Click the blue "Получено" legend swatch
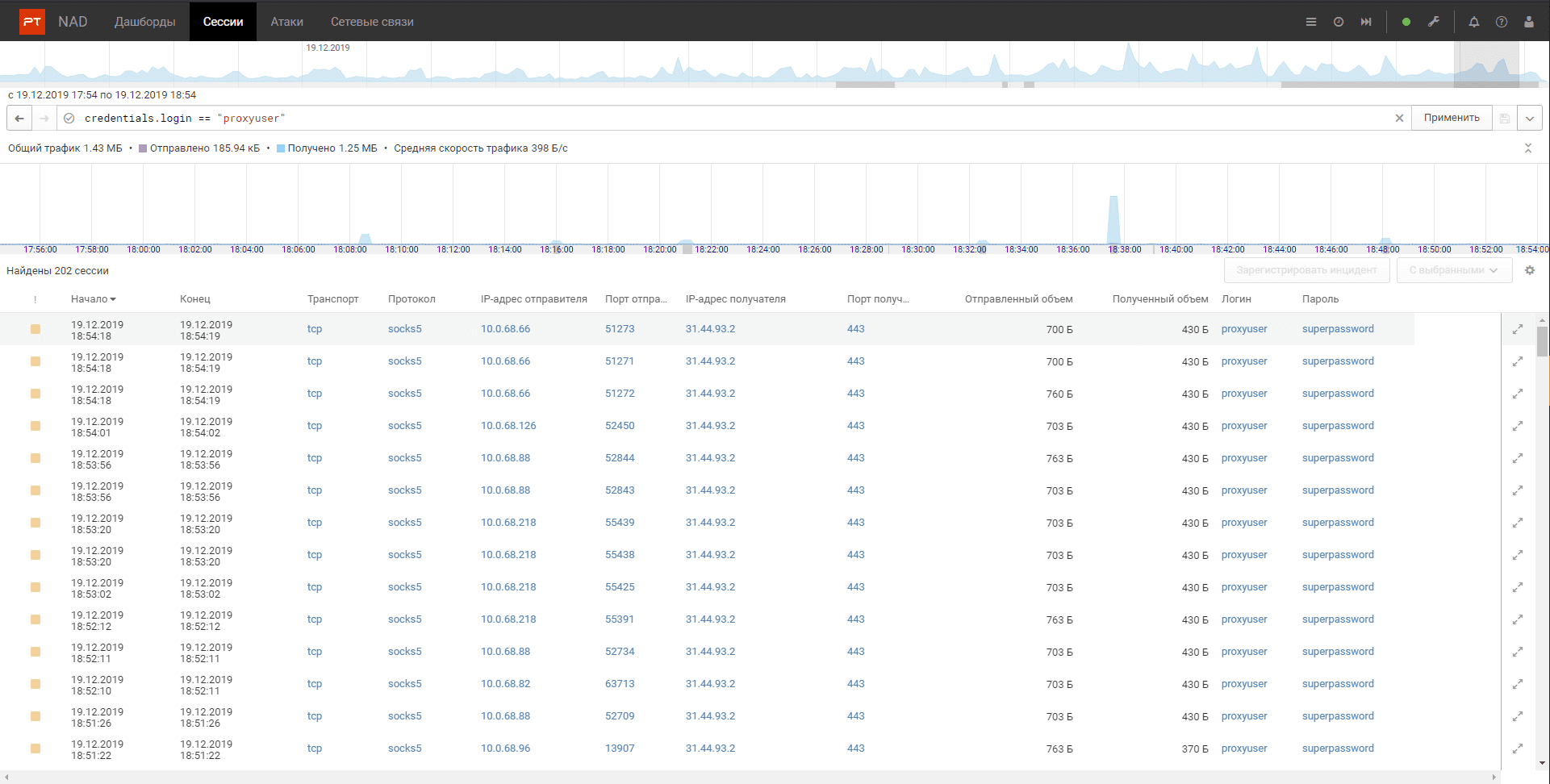This screenshot has height=784, width=1550. (281, 148)
